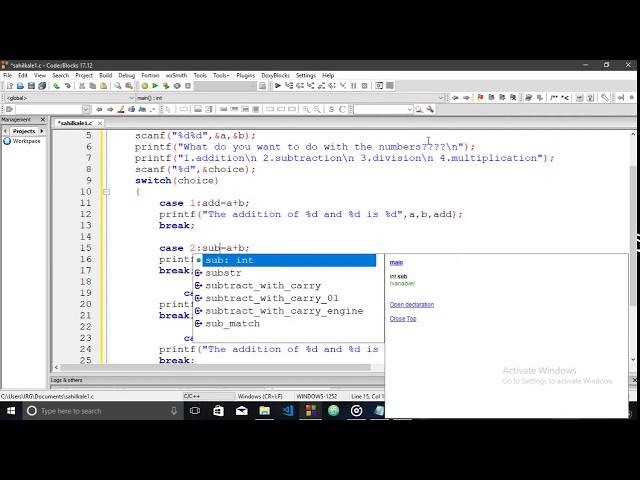Click the Copy icon
The width and height of the screenshot is (640, 480).
[x=93, y=86]
